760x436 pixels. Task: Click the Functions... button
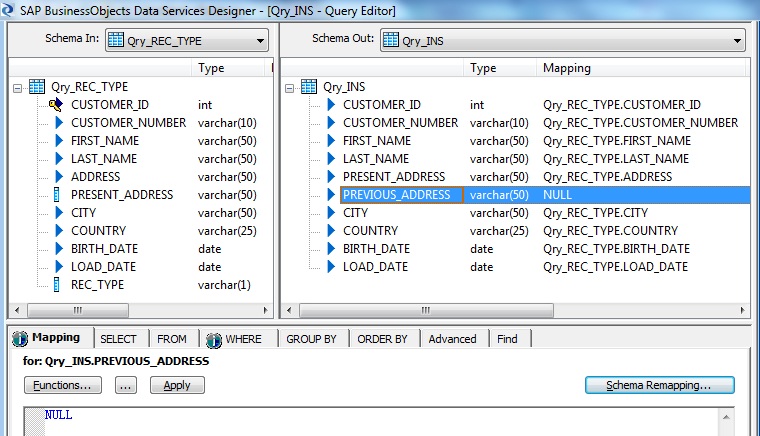pyautogui.click(x=63, y=385)
